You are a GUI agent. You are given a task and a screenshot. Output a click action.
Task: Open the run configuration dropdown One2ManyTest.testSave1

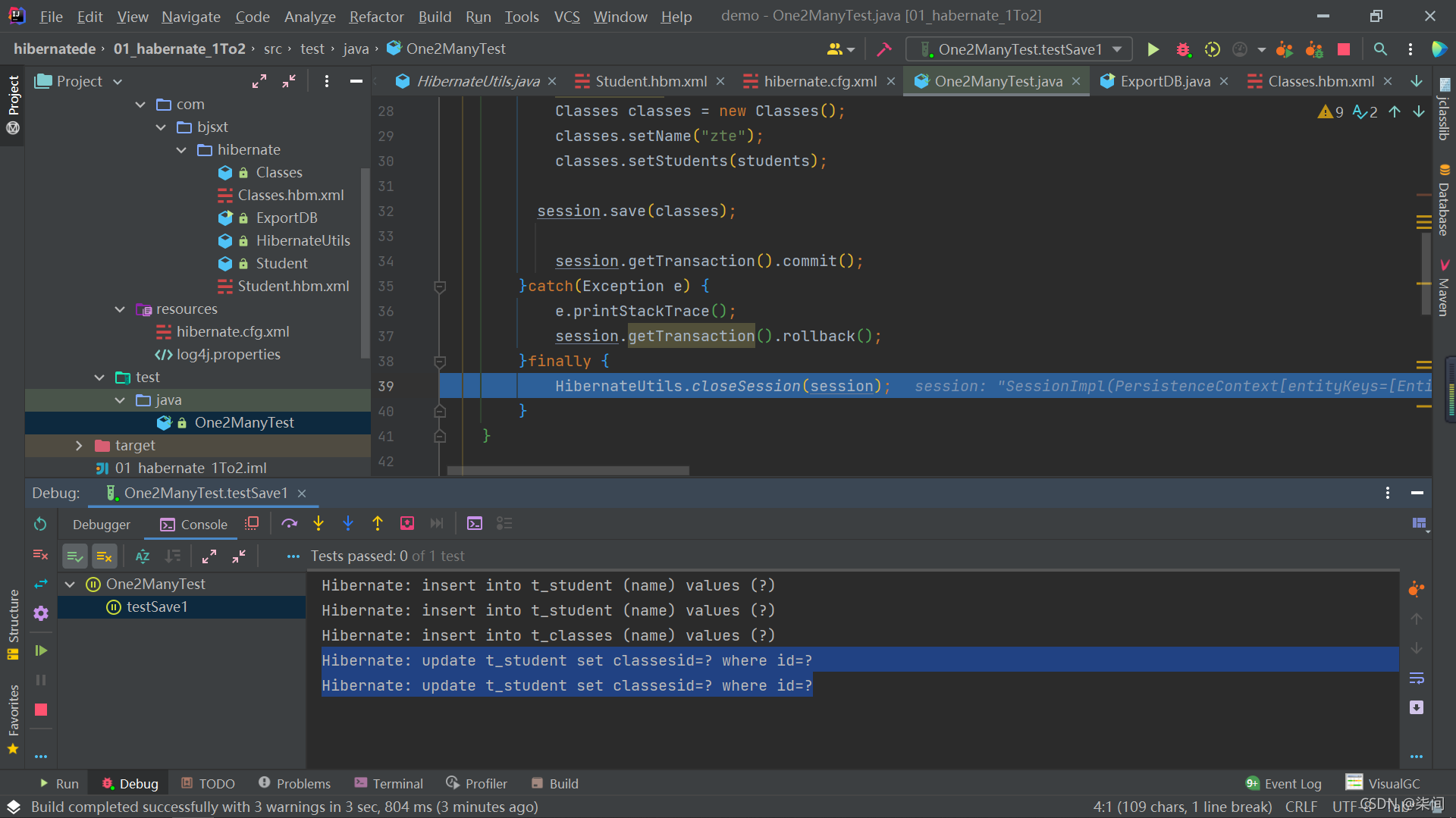[1019, 49]
